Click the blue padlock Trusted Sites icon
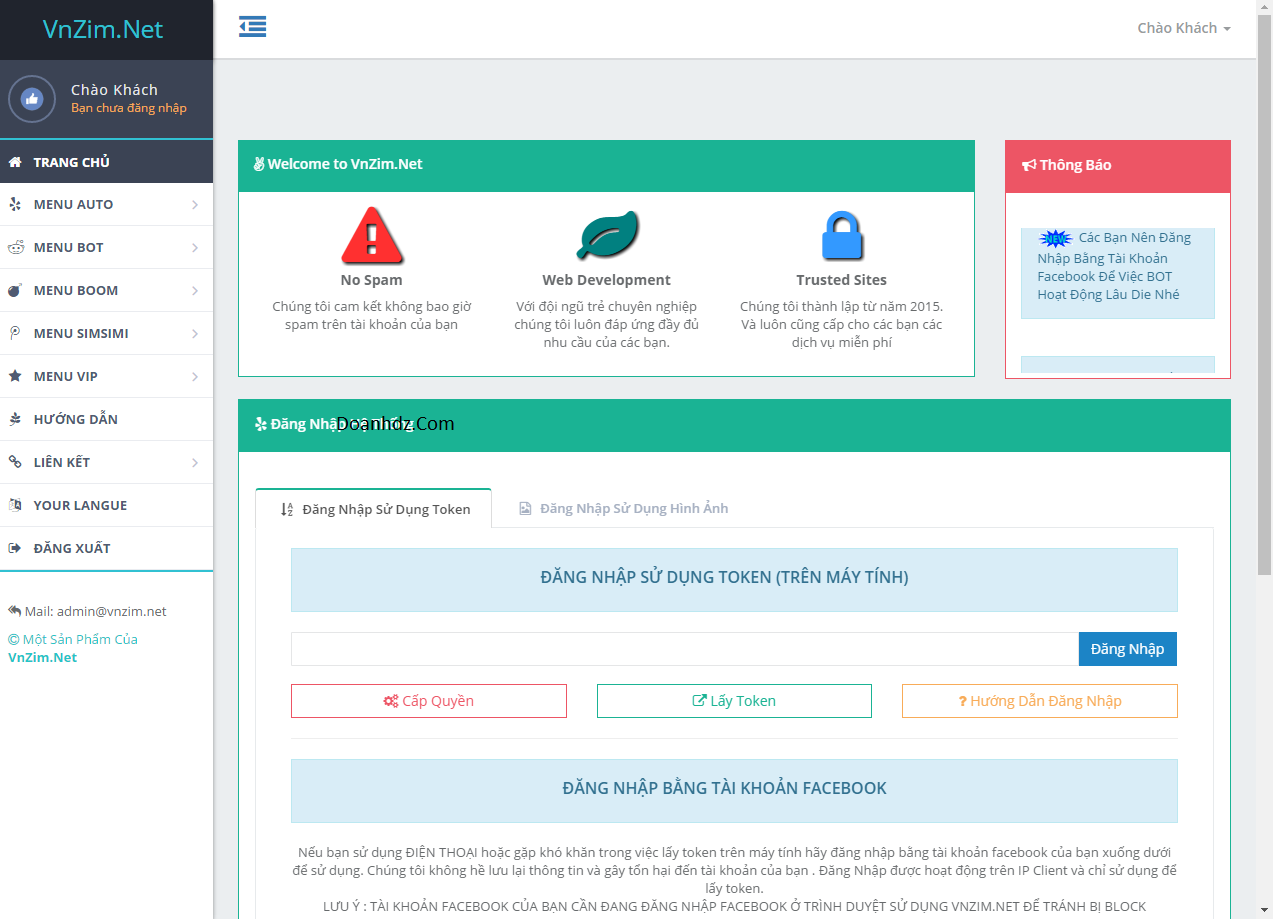 point(841,236)
